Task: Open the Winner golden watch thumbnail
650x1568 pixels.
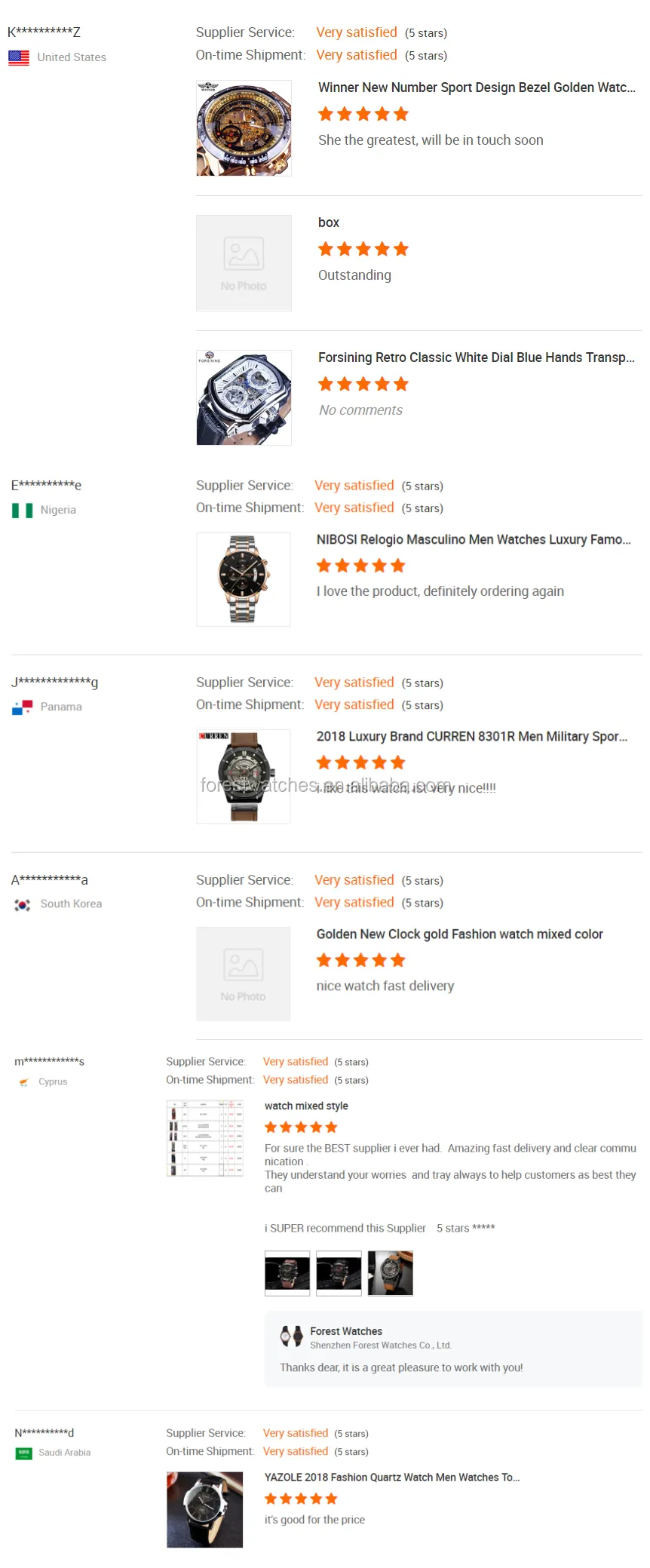Action: 244,128
